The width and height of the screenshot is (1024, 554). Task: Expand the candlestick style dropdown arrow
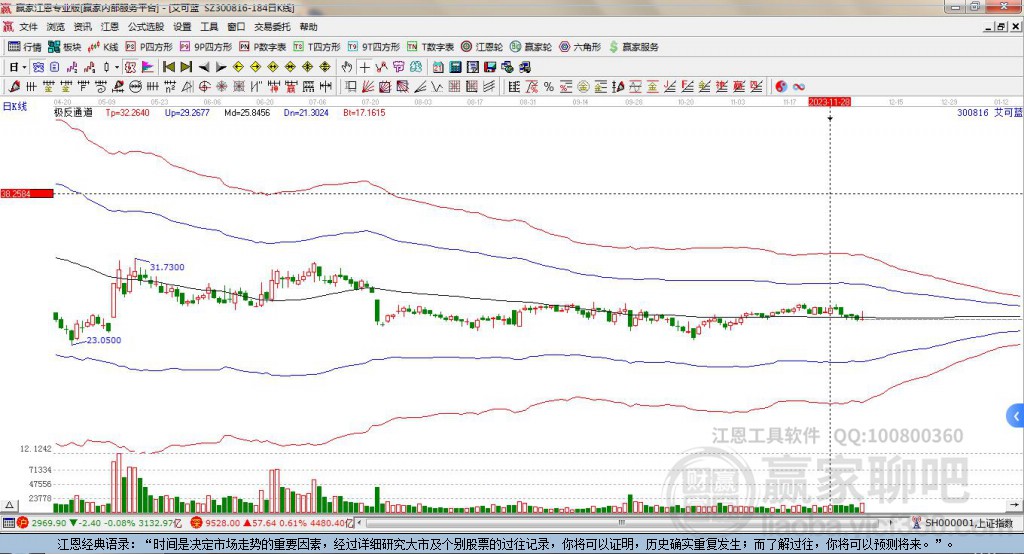click(117, 67)
